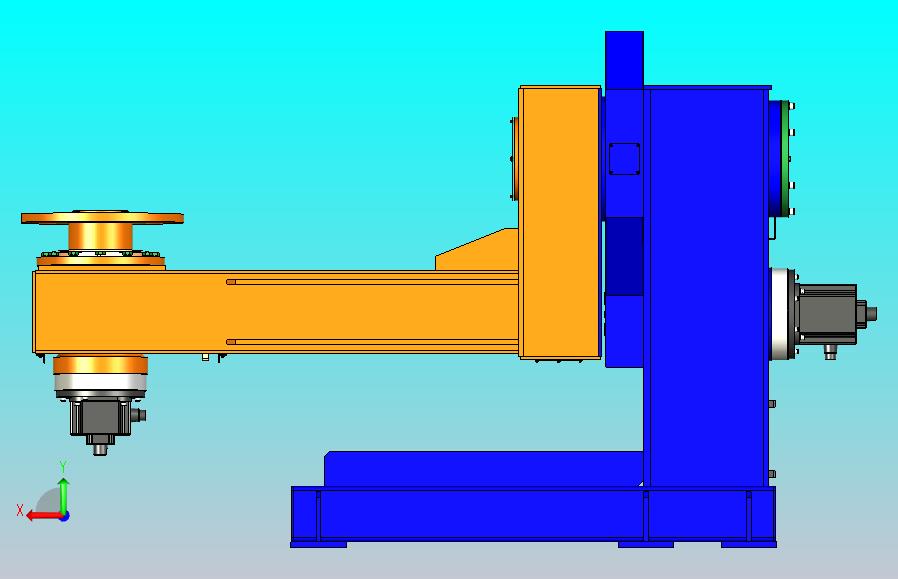Click the red X axis arrow of triad
The width and height of the screenshot is (898, 579).
tap(44, 516)
